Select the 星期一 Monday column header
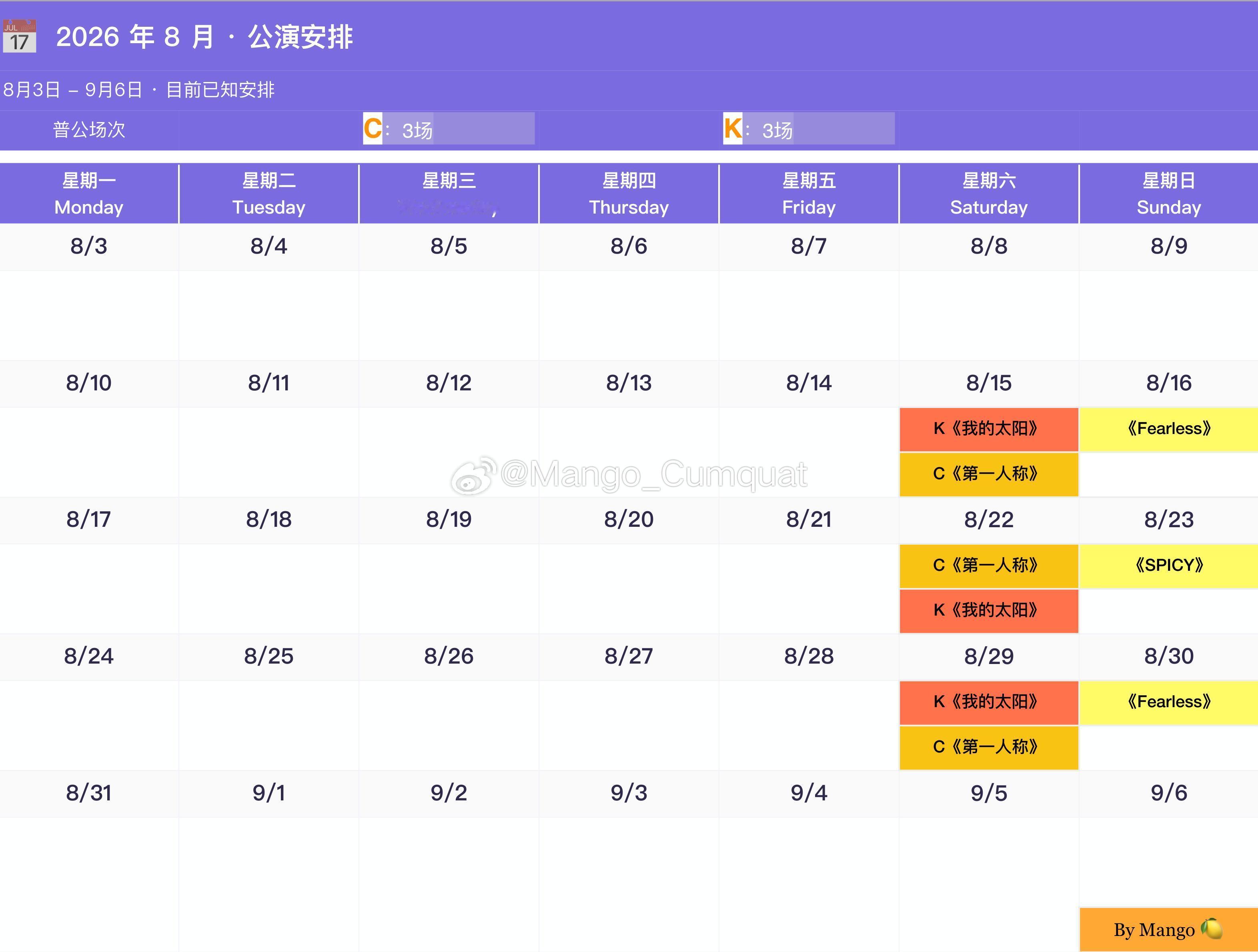The width and height of the screenshot is (1258, 952). tap(89, 194)
